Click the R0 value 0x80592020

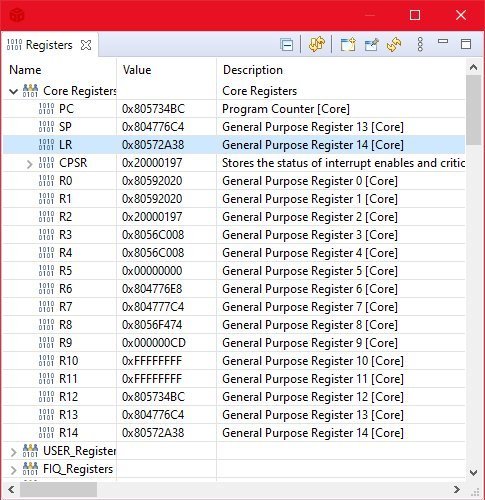click(x=152, y=181)
